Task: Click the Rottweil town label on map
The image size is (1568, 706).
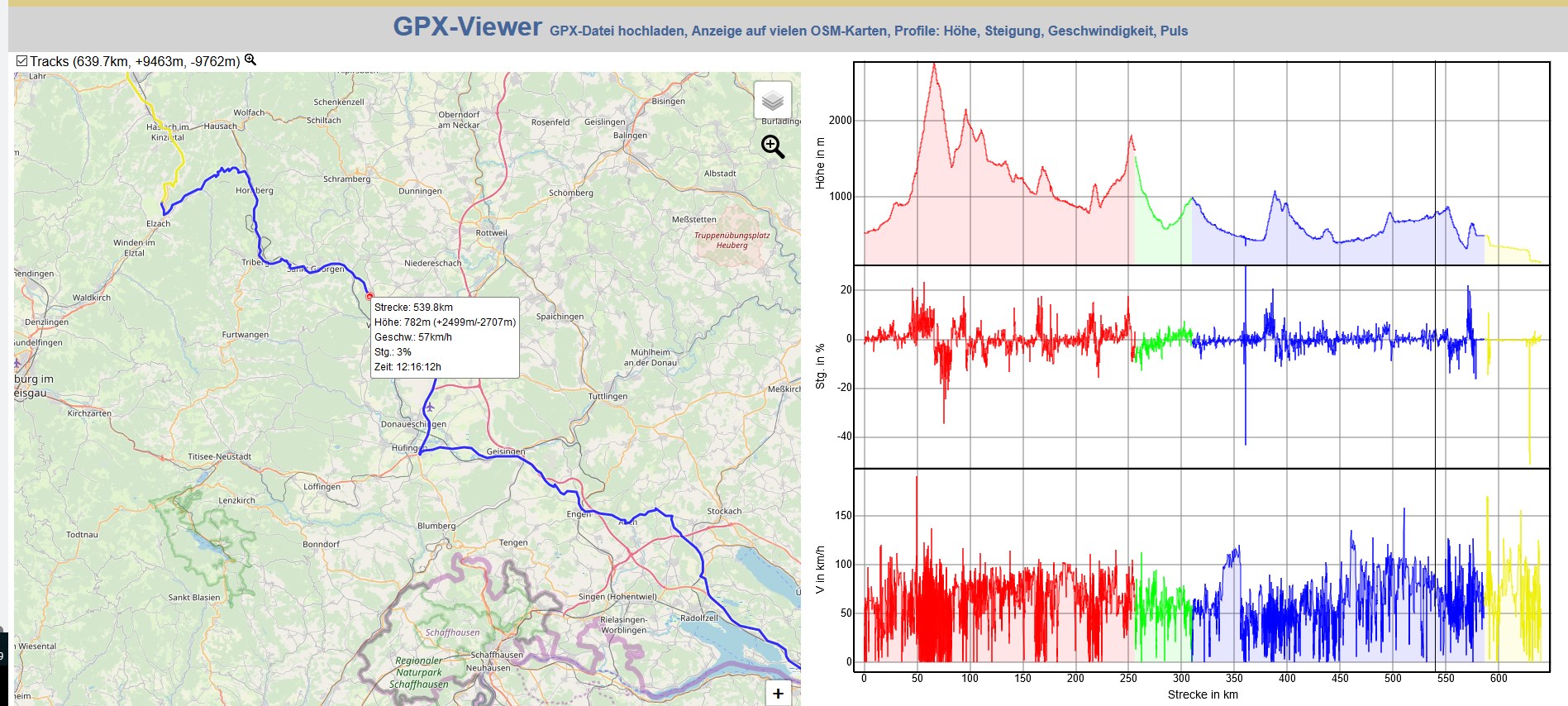Action: (491, 233)
